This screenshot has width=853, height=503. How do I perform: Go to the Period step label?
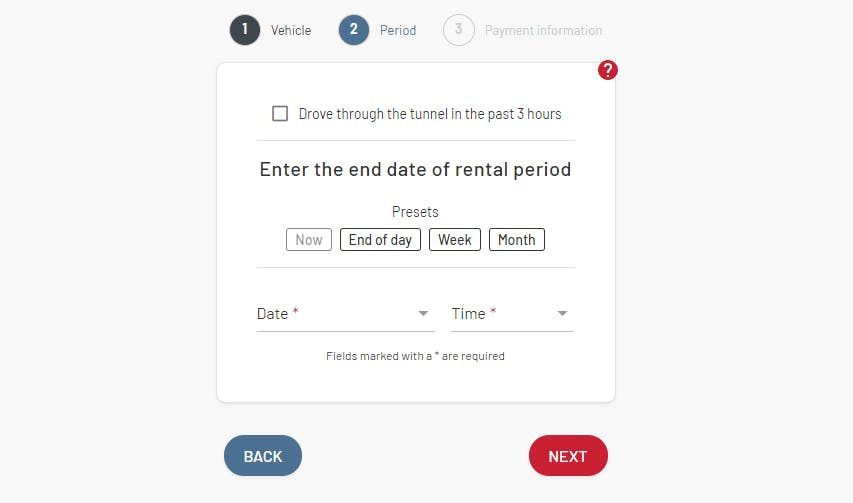(x=398, y=30)
